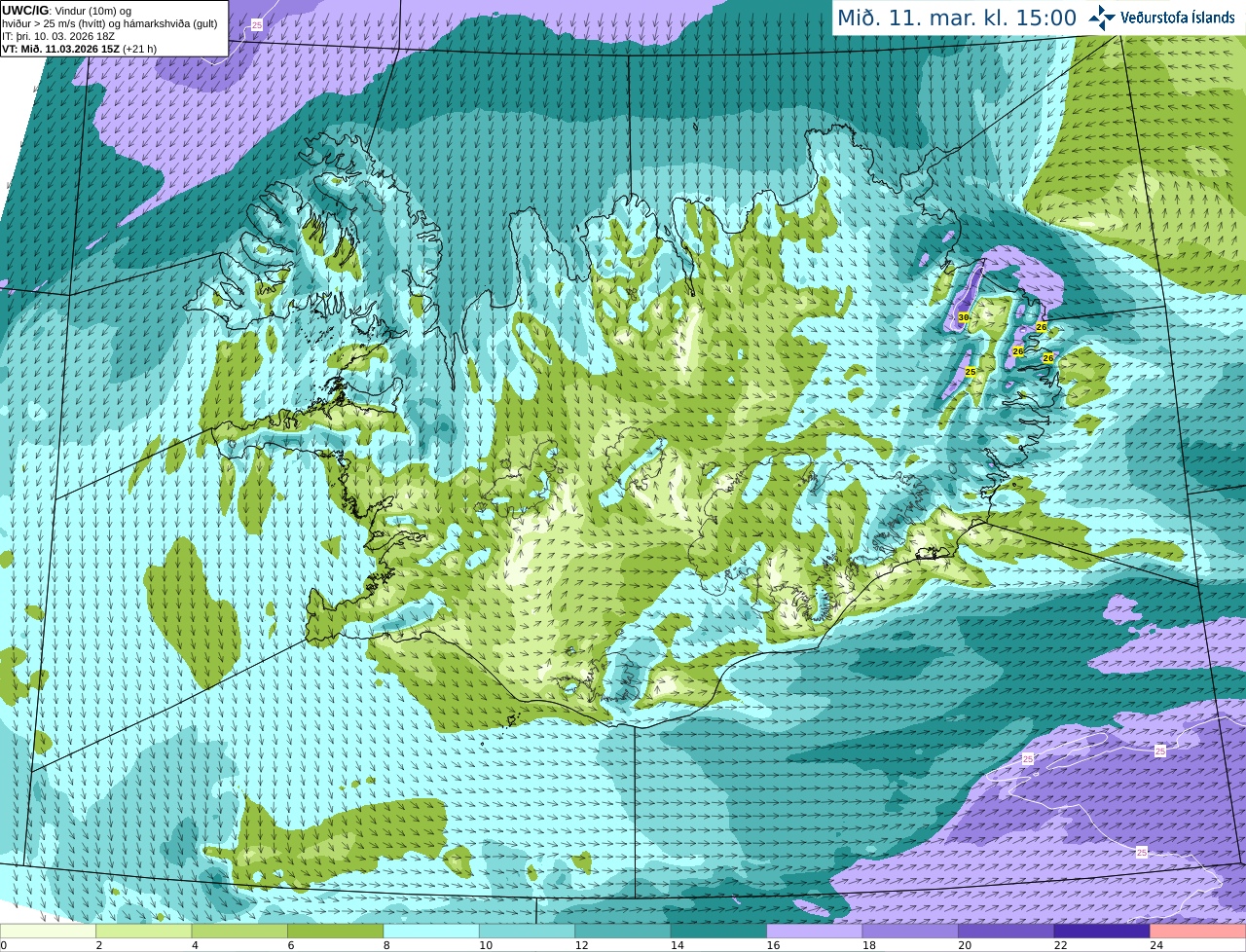Viewport: 1246px width, 952px height.
Task: Click the Veðurstofa Íslands logo icon
Action: tap(1102, 18)
